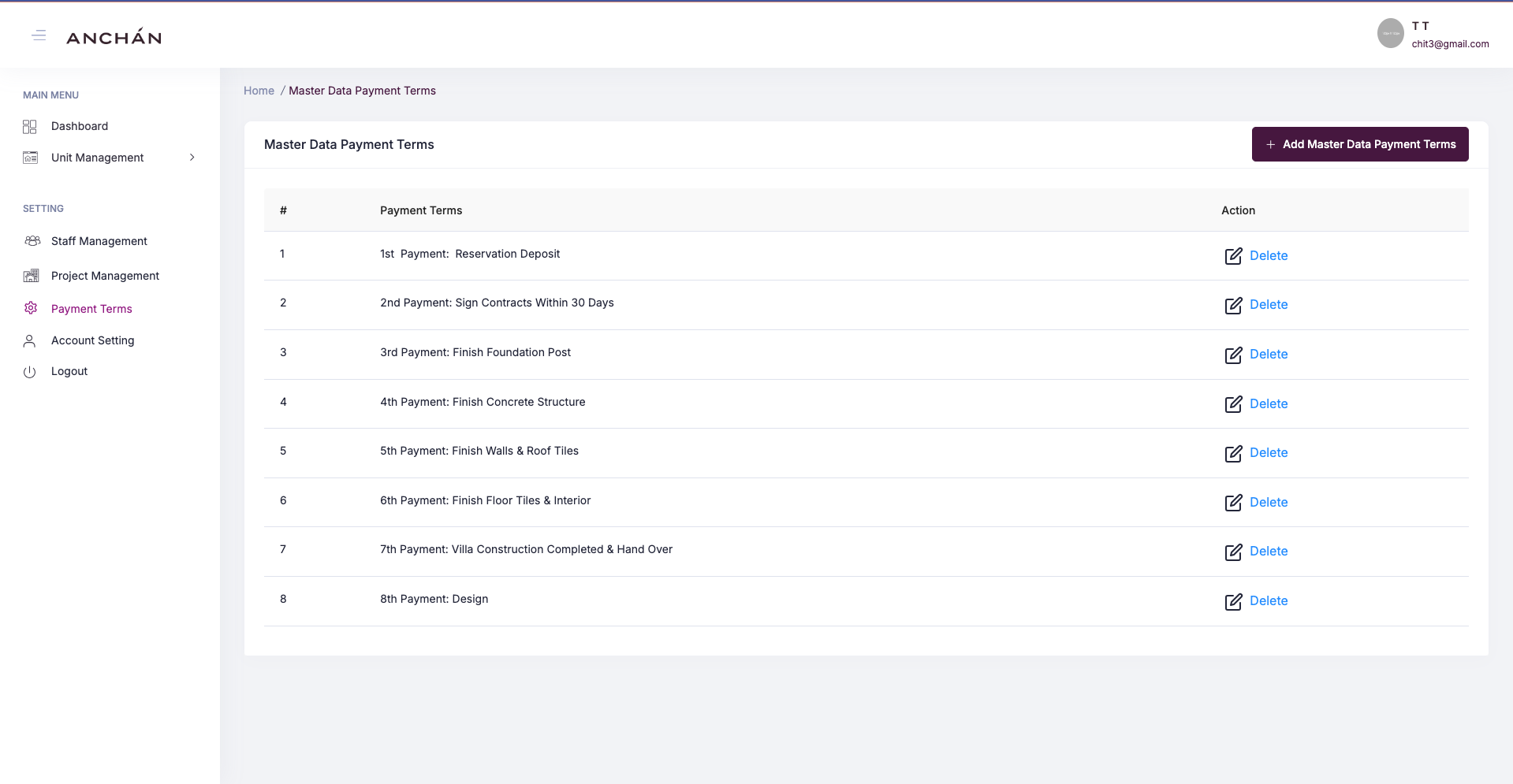Edit the 8th Payment Design row
Screen dimensions: 1513x784
pos(1233,601)
